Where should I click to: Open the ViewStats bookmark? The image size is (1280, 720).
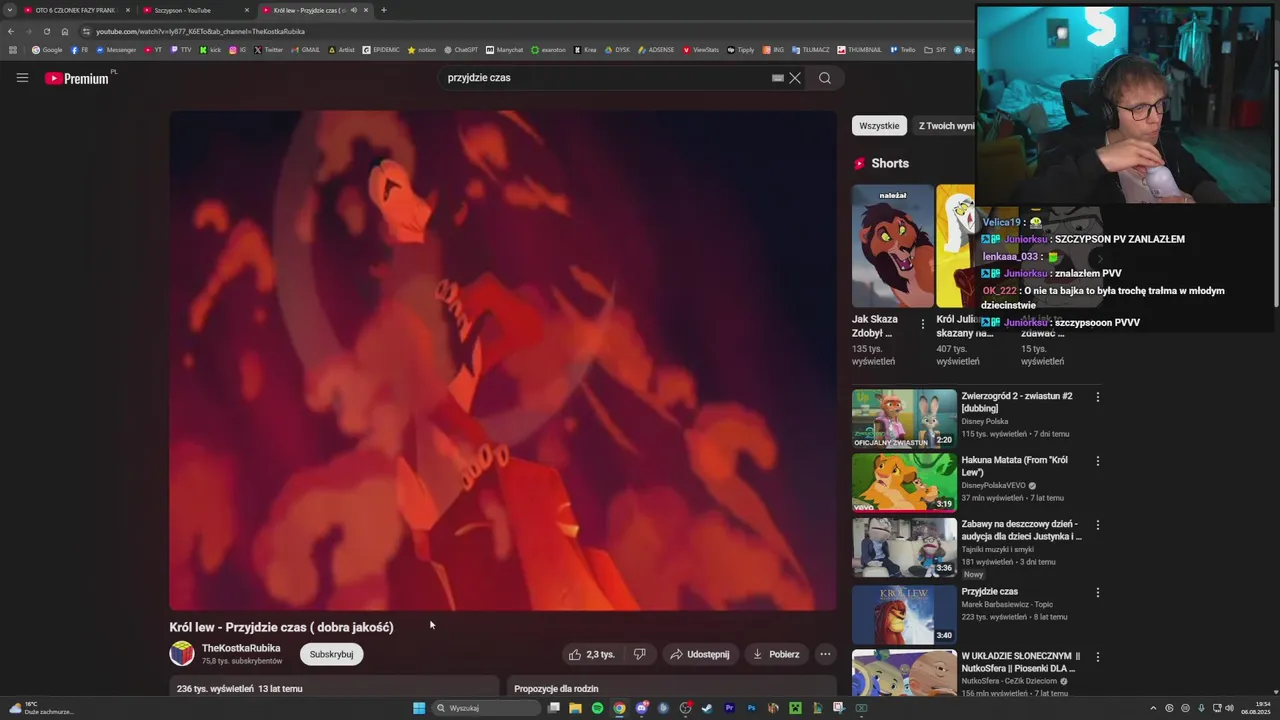[700, 49]
